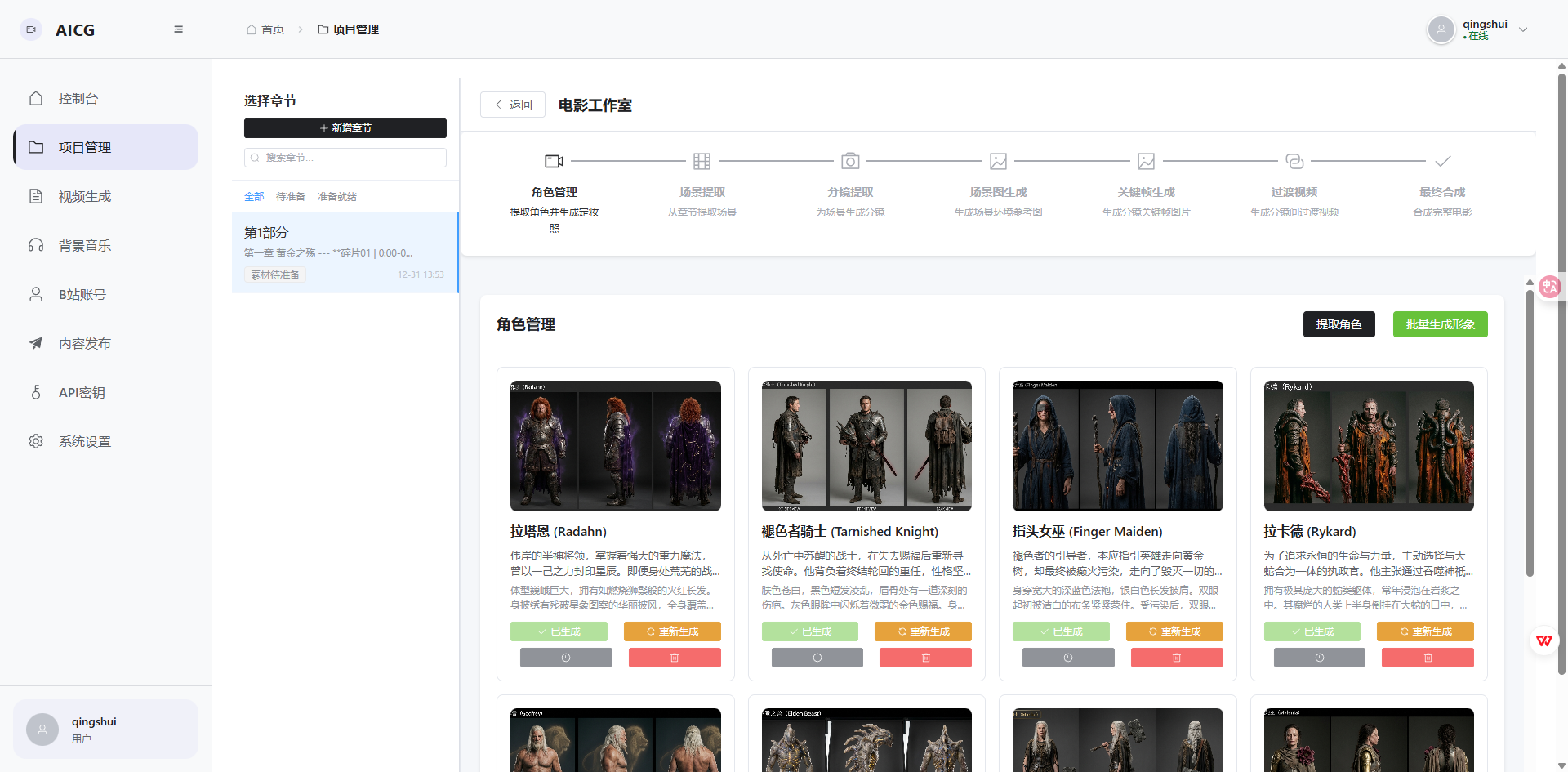1568x772 pixels.
Task: Delete Tarnished Knight with the trash icon
Action: [x=925, y=658]
